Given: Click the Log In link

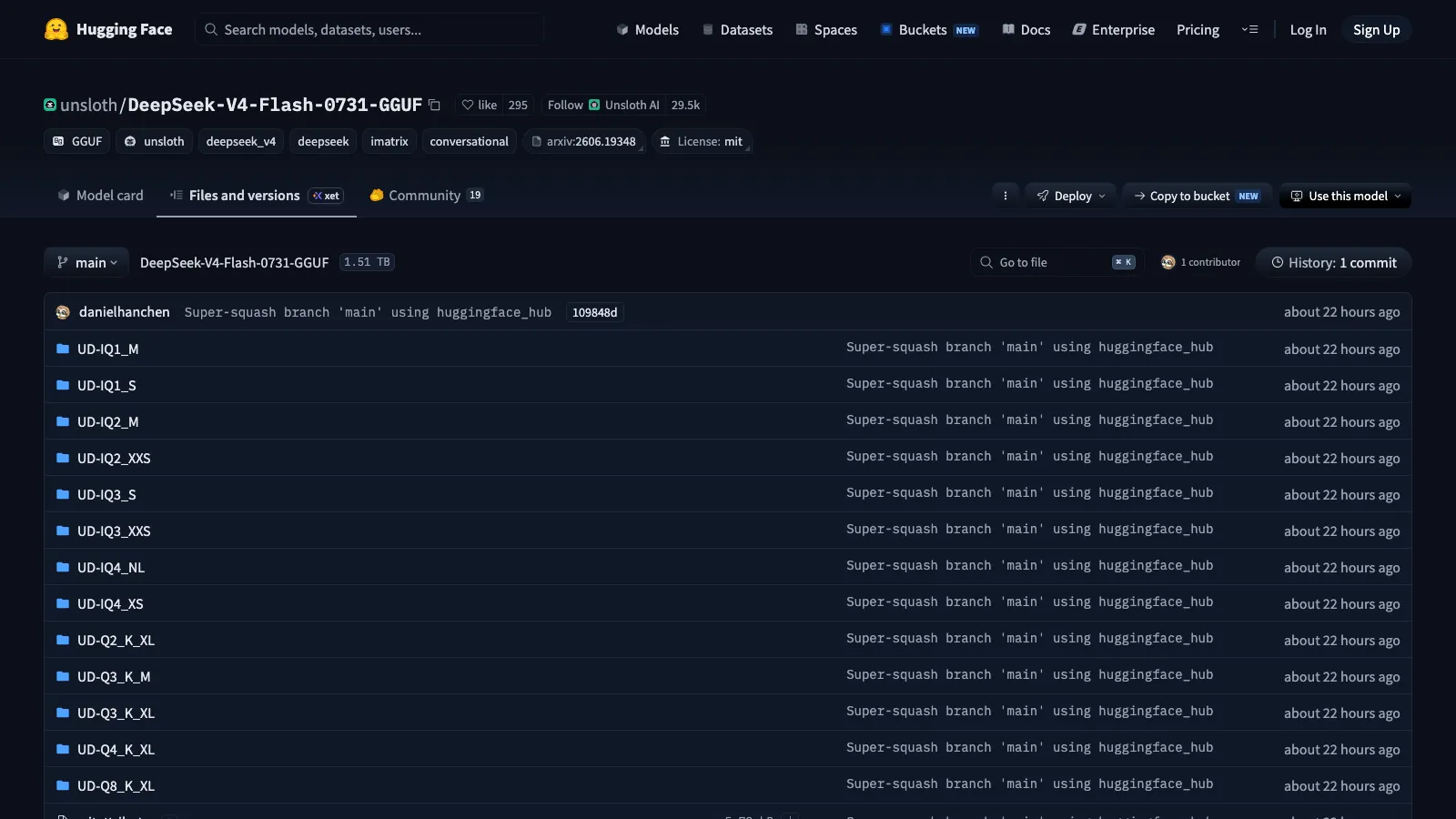Looking at the screenshot, I should [x=1308, y=29].
